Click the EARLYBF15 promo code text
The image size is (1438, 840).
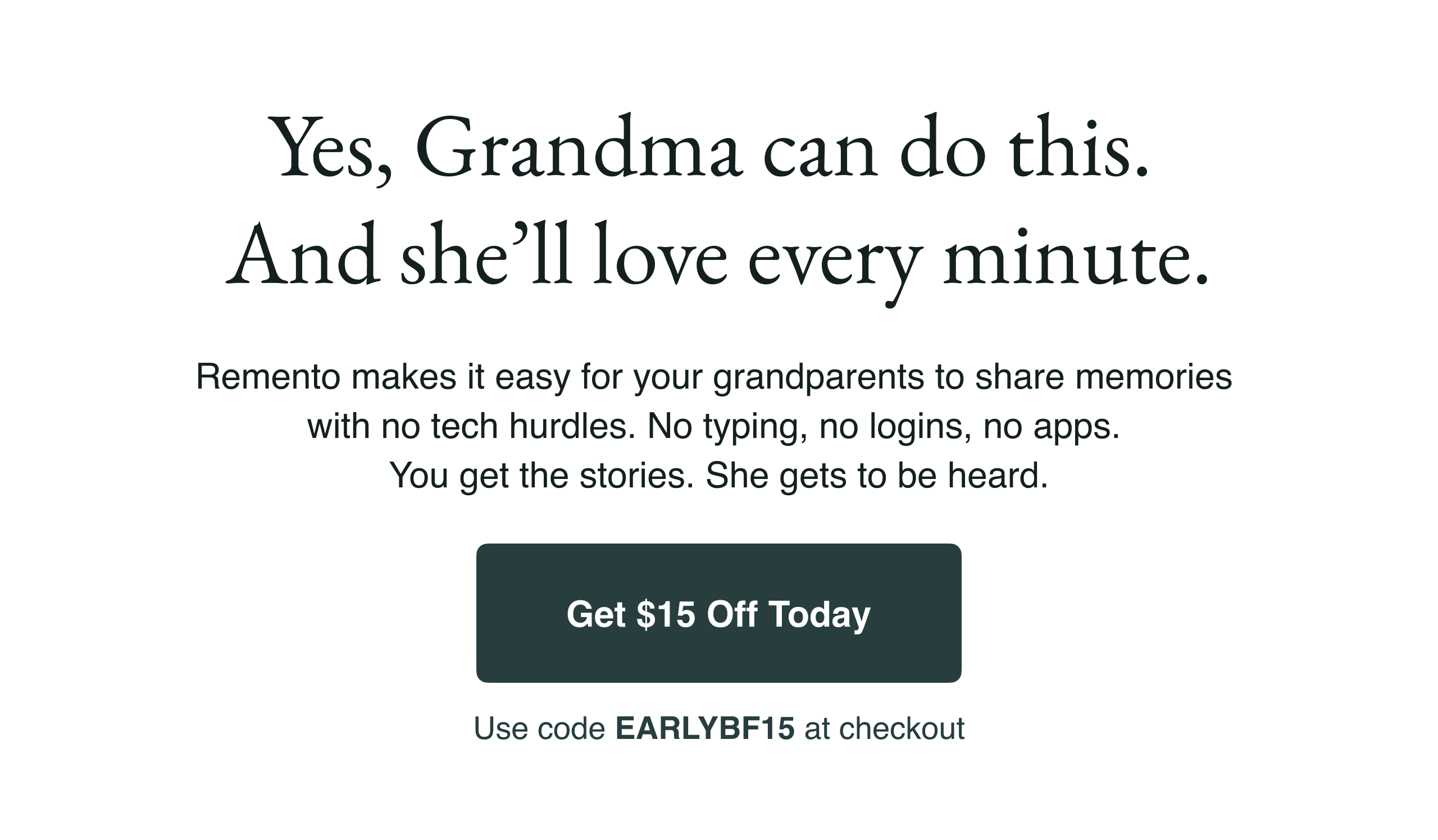pyautogui.click(x=705, y=728)
